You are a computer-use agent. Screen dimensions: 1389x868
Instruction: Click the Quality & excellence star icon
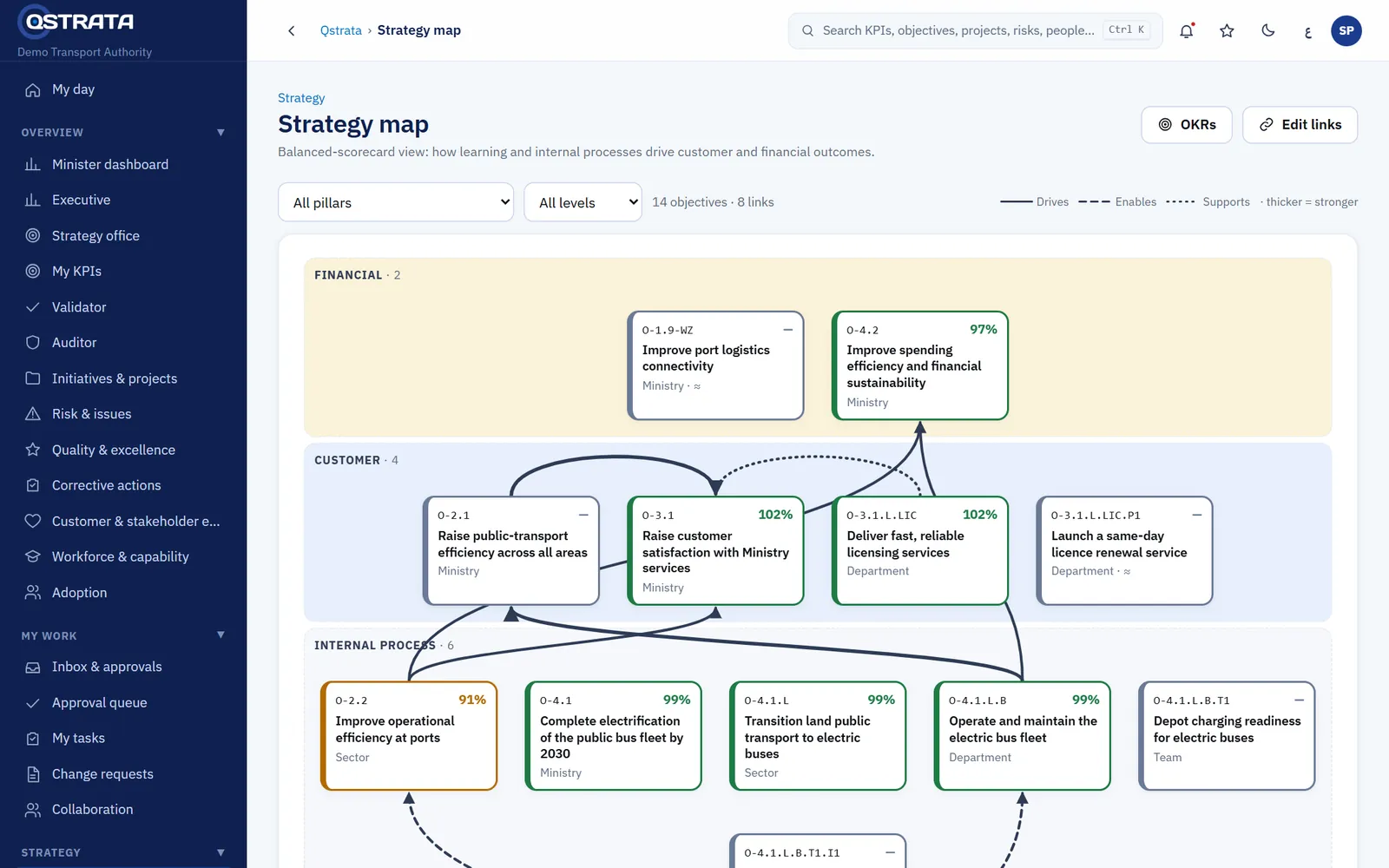(x=33, y=450)
